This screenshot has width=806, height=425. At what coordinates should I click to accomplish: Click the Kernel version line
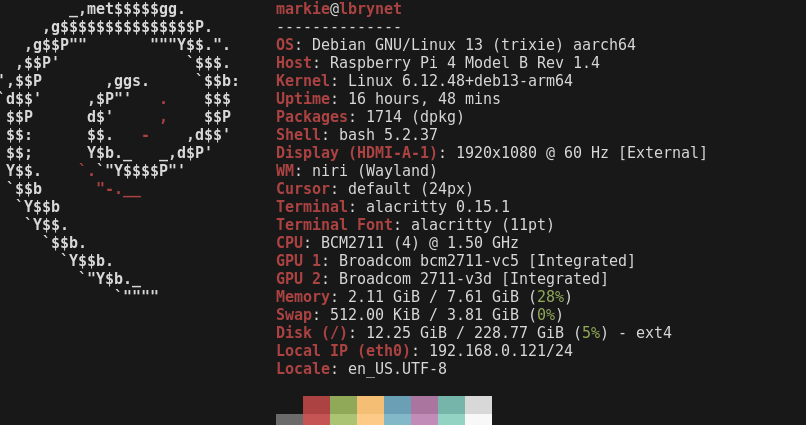tap(424, 81)
